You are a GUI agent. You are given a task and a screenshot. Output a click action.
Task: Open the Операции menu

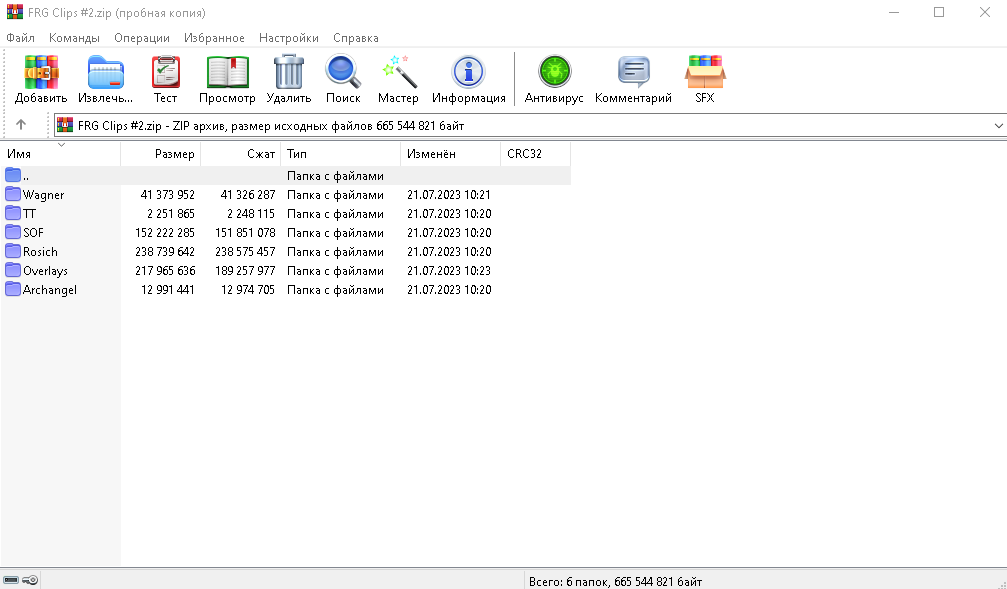coord(142,38)
